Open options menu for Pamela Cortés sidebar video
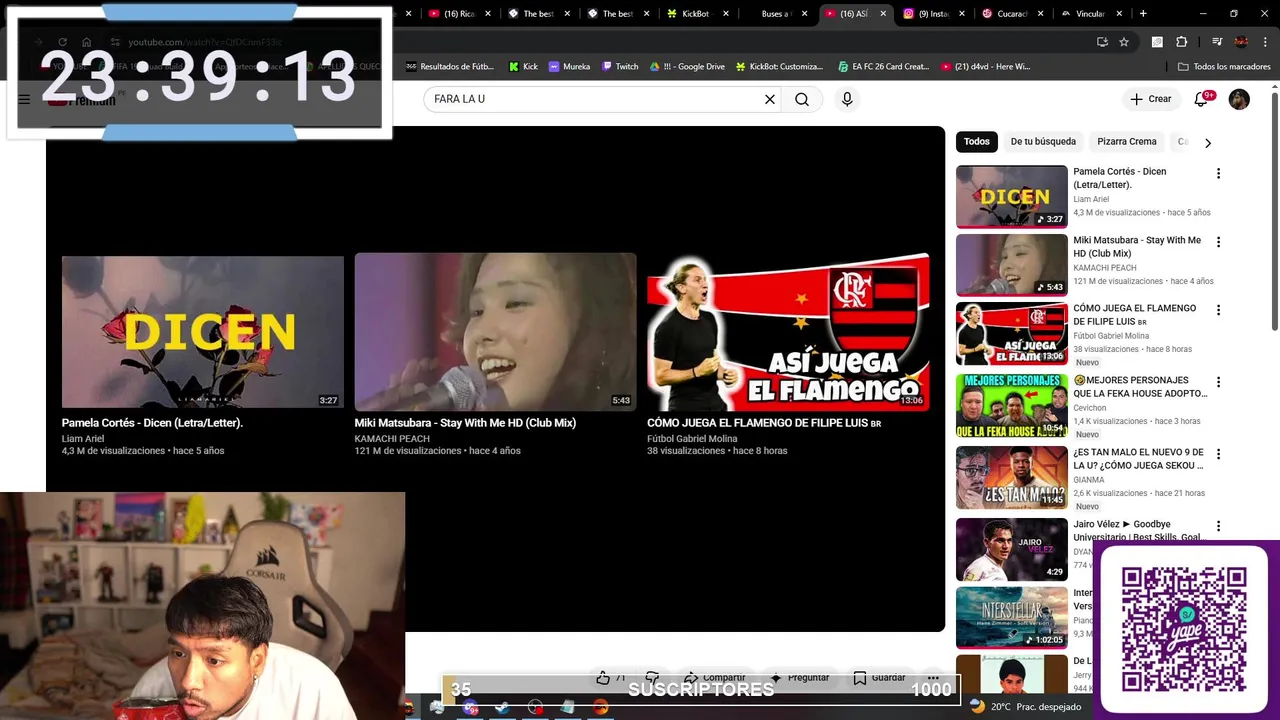This screenshot has width=1280, height=720. pyautogui.click(x=1218, y=173)
